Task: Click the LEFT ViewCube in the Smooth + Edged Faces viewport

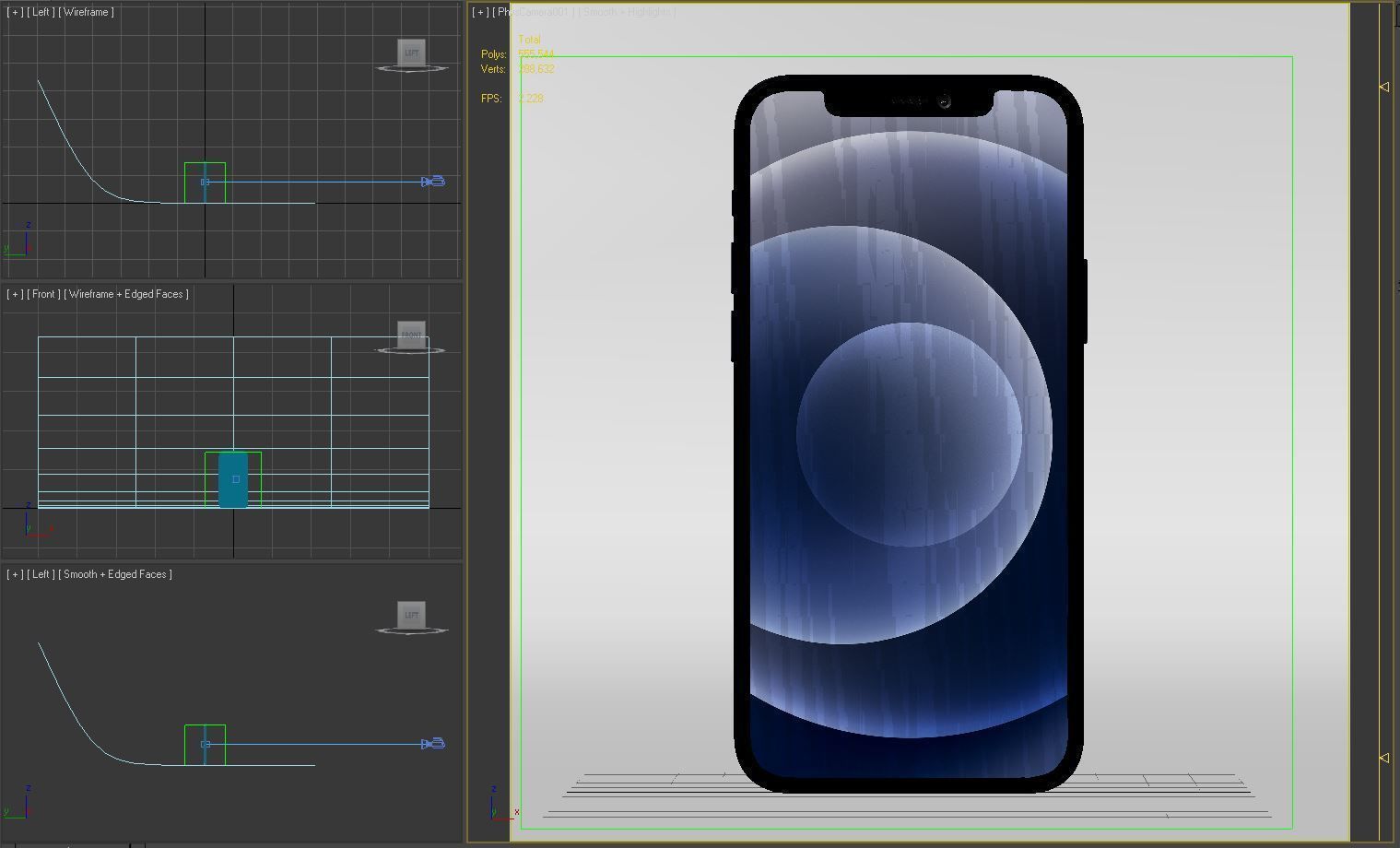Action: tap(411, 615)
